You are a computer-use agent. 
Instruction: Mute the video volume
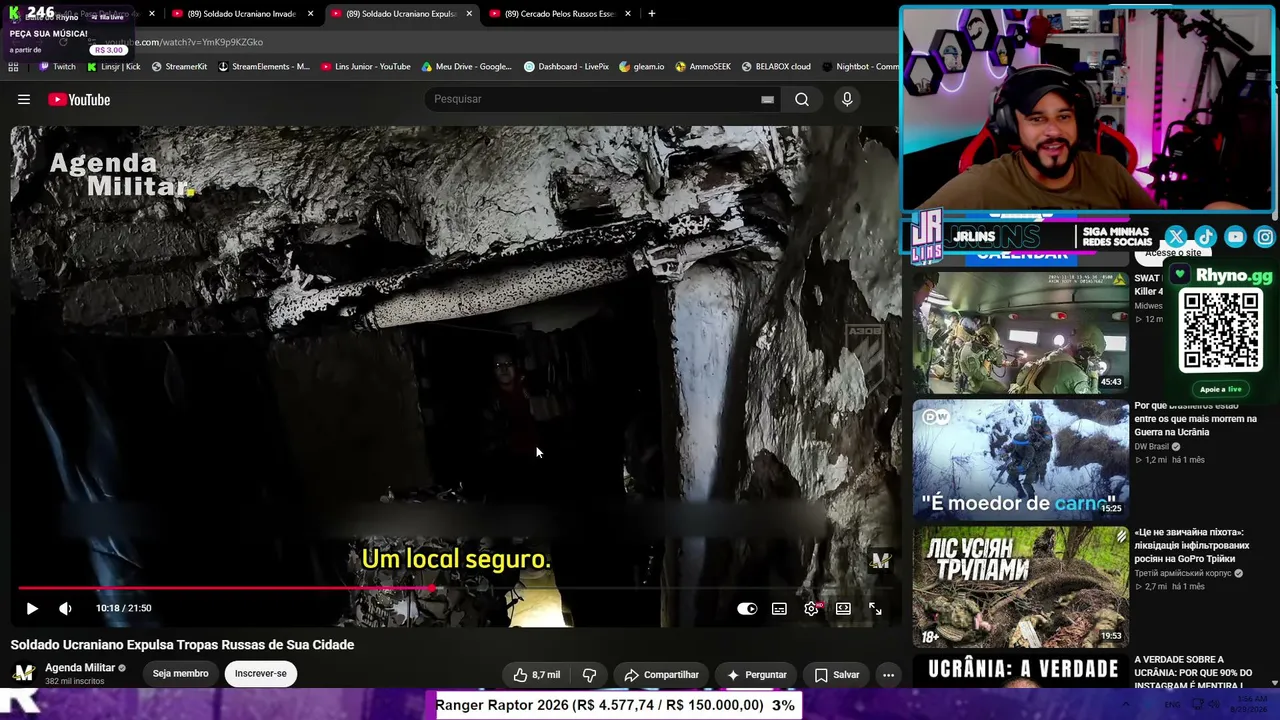point(65,608)
